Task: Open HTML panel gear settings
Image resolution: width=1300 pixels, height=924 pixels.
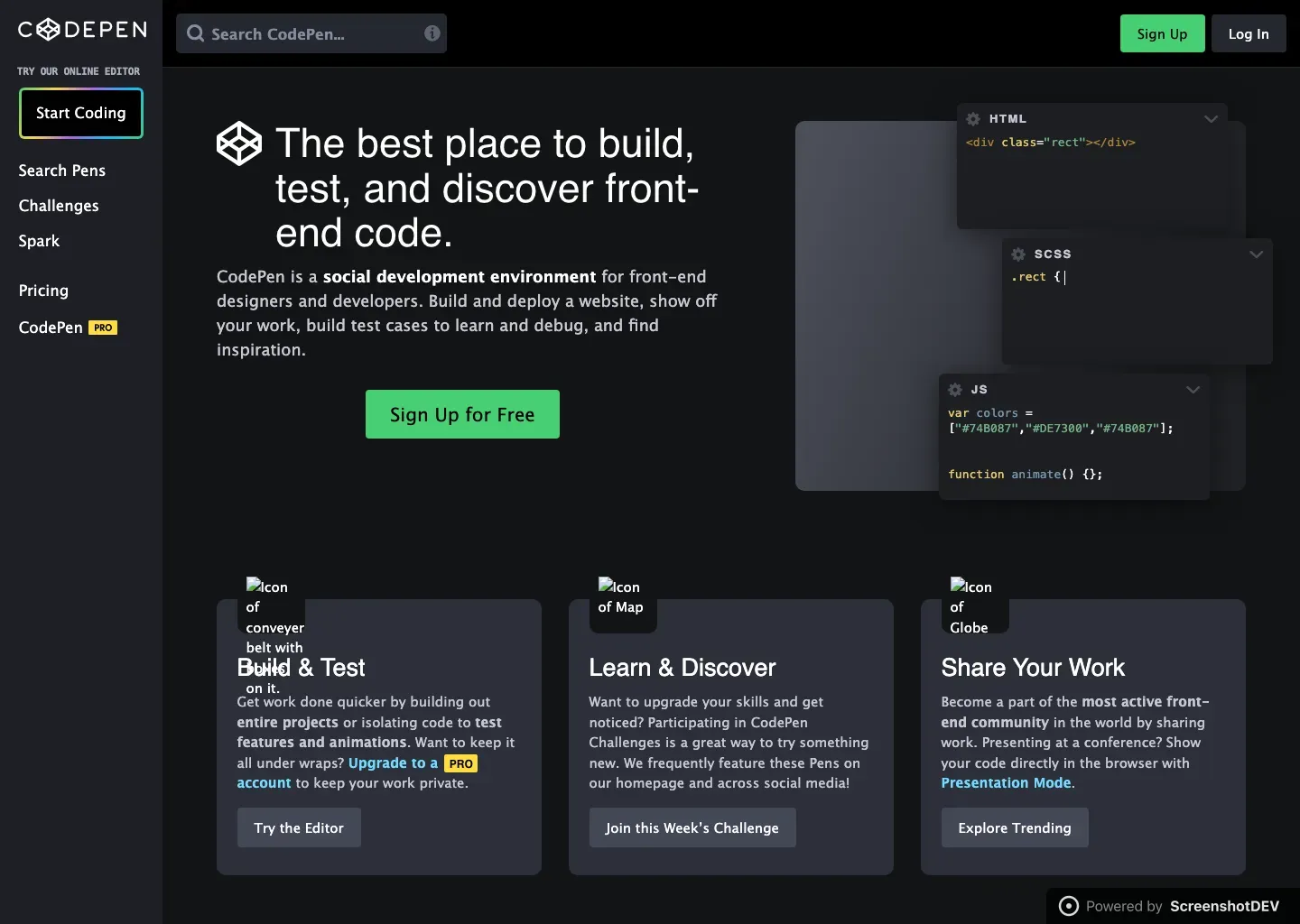Action: pyautogui.click(x=973, y=119)
